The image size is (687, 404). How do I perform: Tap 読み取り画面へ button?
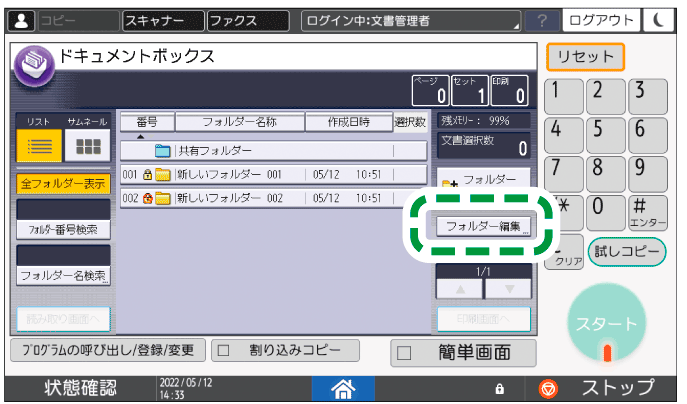(63, 319)
